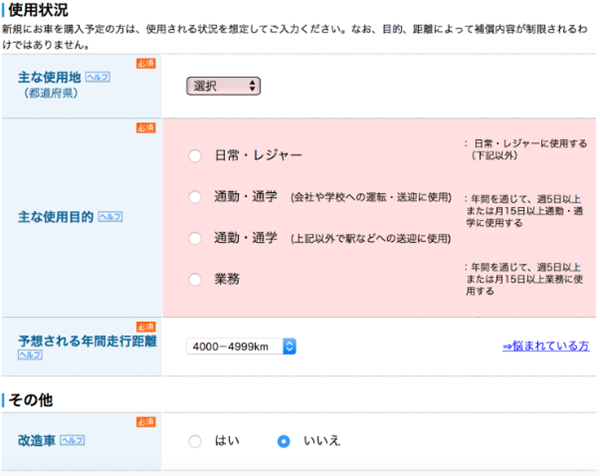The image size is (600, 476).
Task: Click the 予想される年間走行距離 label text
Action: click(88, 341)
